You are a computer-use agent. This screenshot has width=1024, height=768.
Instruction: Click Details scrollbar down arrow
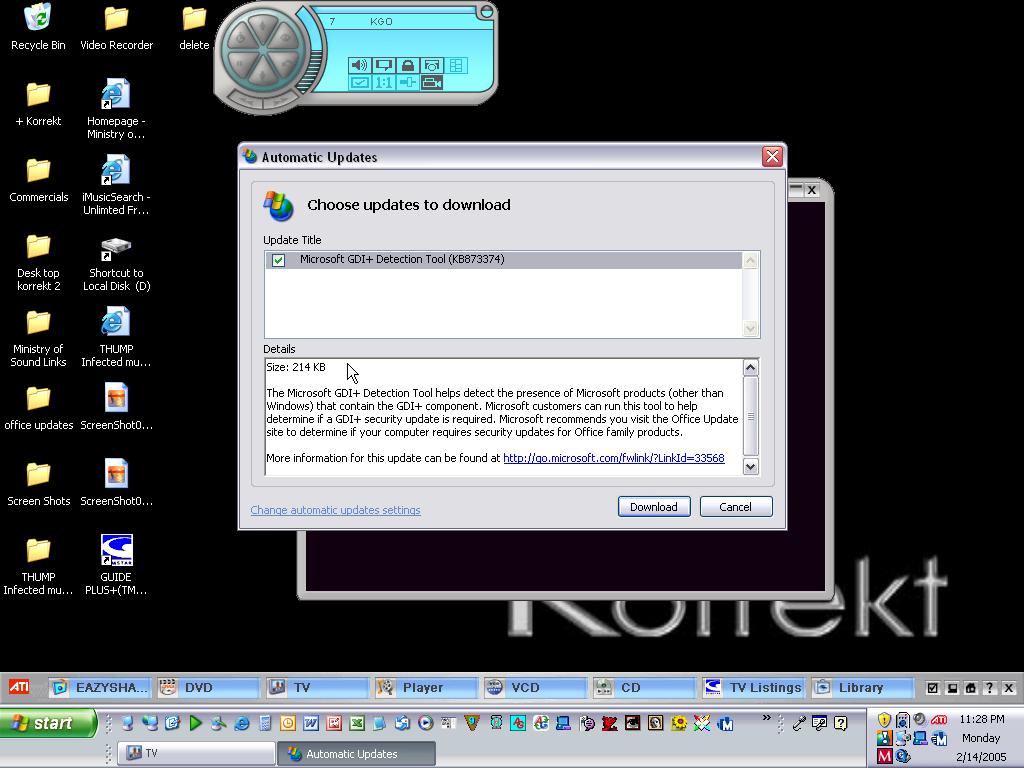(x=750, y=466)
